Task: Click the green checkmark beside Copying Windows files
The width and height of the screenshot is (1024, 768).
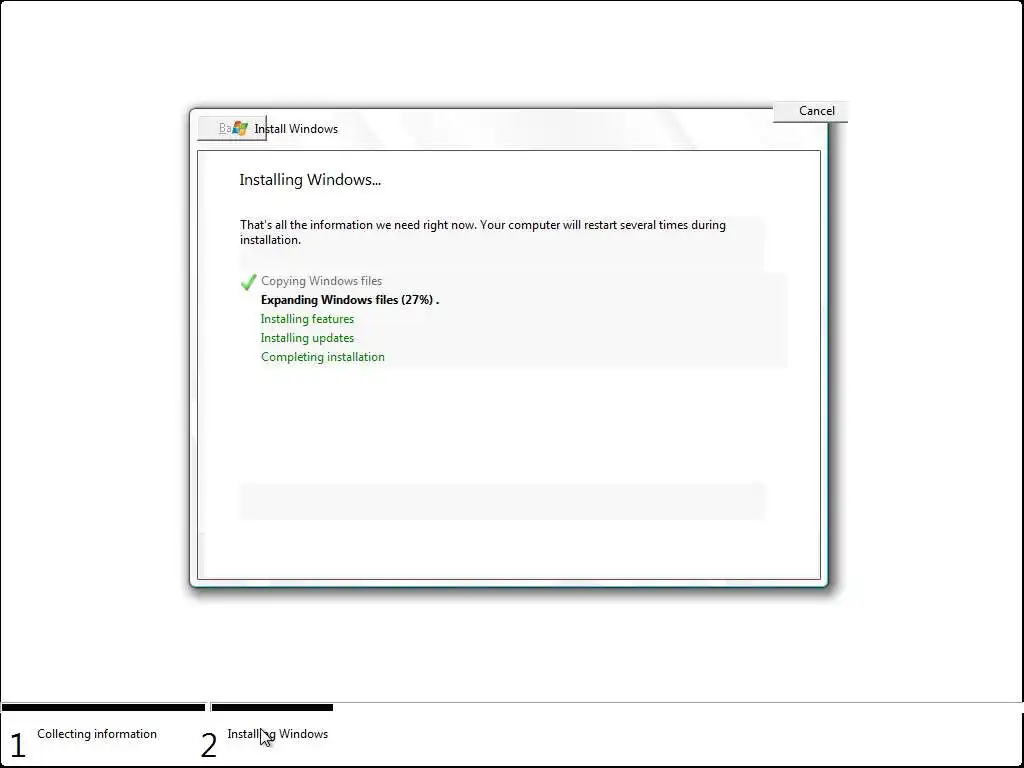Action: pos(248,281)
